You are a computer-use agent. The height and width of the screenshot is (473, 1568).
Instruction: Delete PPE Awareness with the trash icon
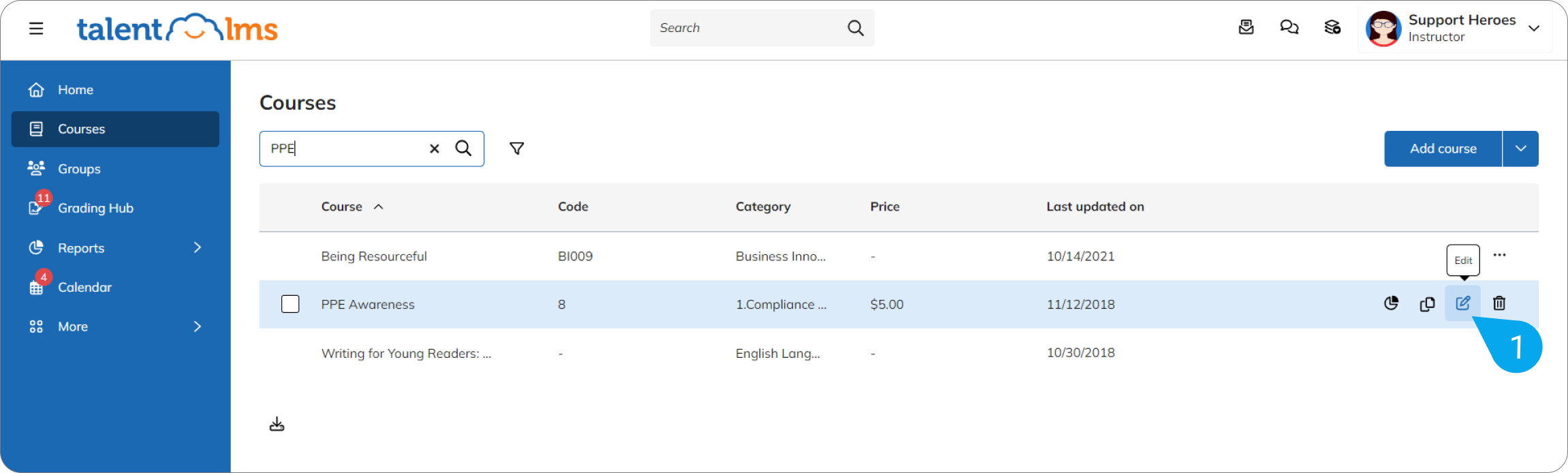point(1499,303)
